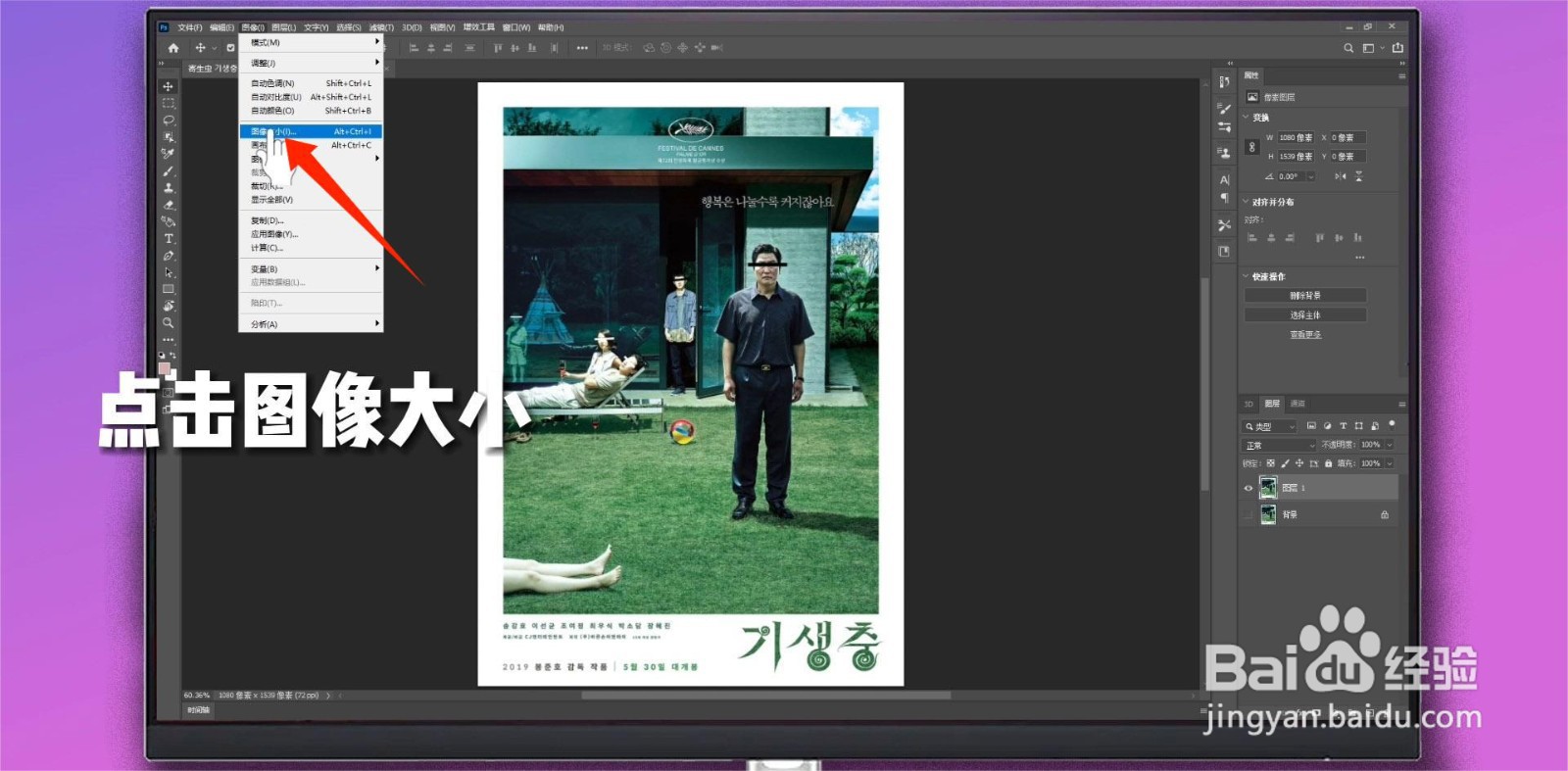Hide layer 图层 1 with eye icon
Screen dimensions: 1568x771
point(1249,488)
